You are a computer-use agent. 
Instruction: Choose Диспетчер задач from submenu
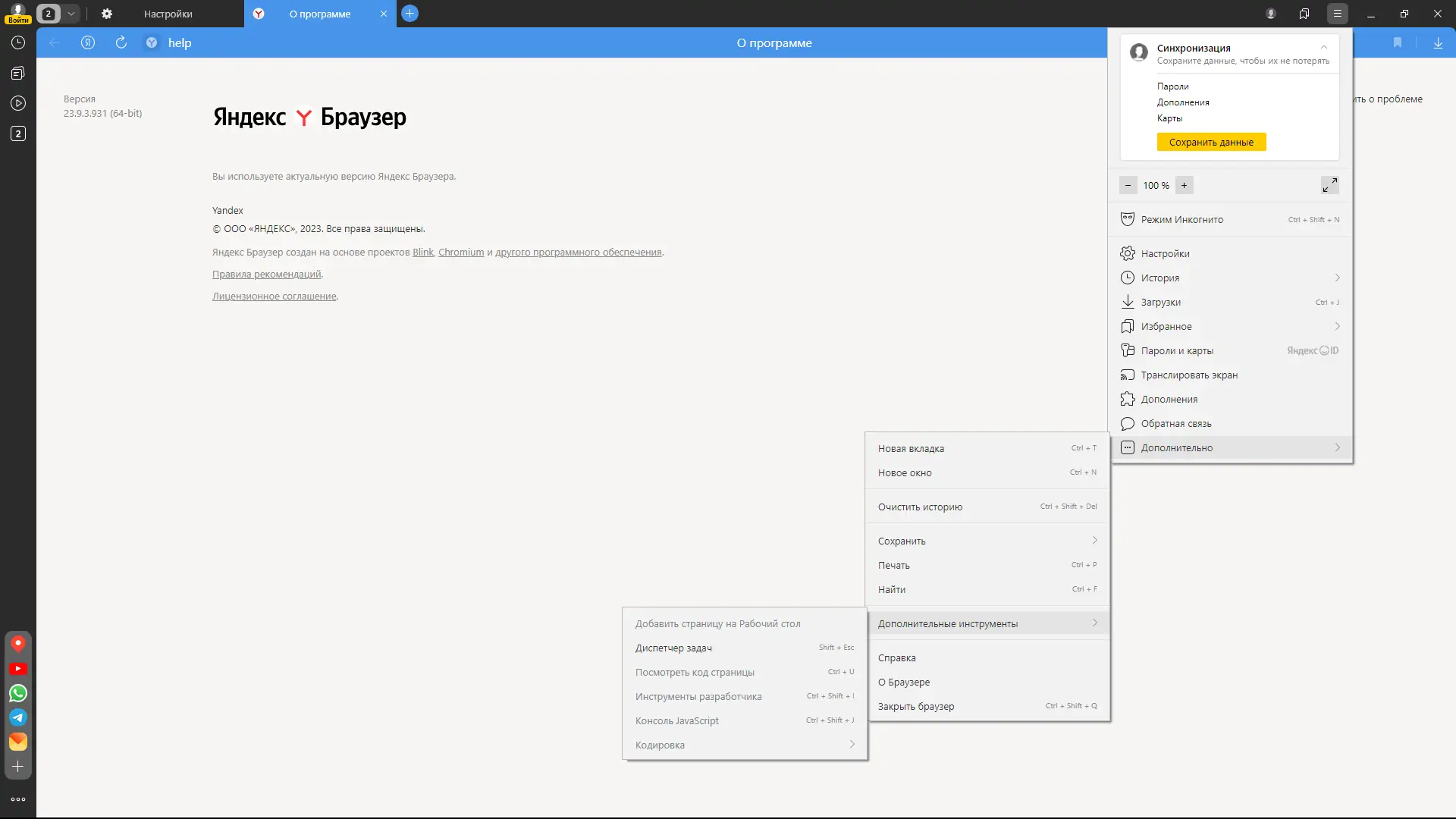673,648
